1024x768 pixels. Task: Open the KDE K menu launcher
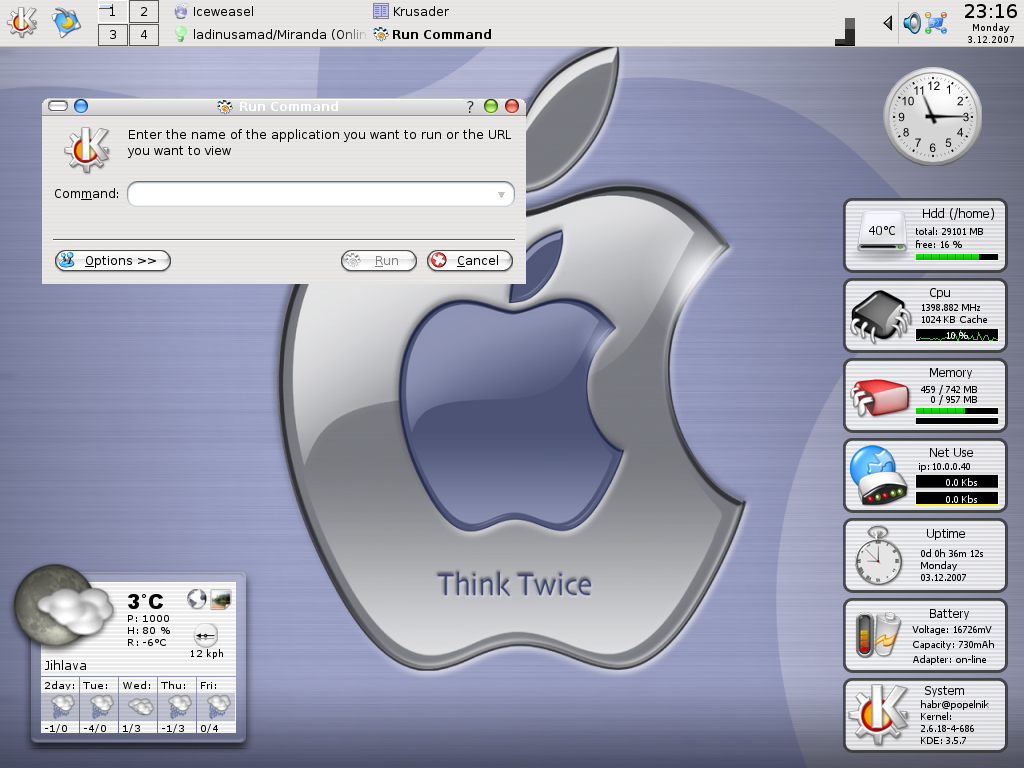pyautogui.click(x=22, y=22)
